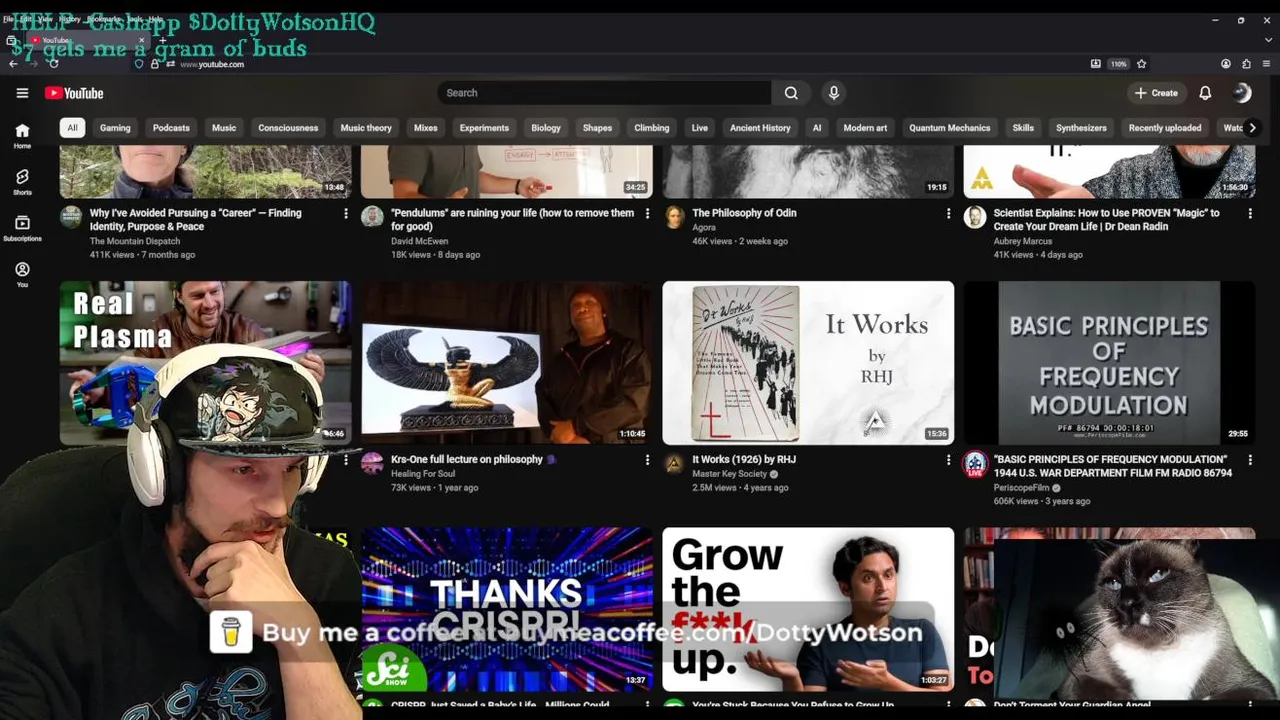Open the It Works (1926) by RHJ title
1280x720 pixels.
tap(744, 460)
